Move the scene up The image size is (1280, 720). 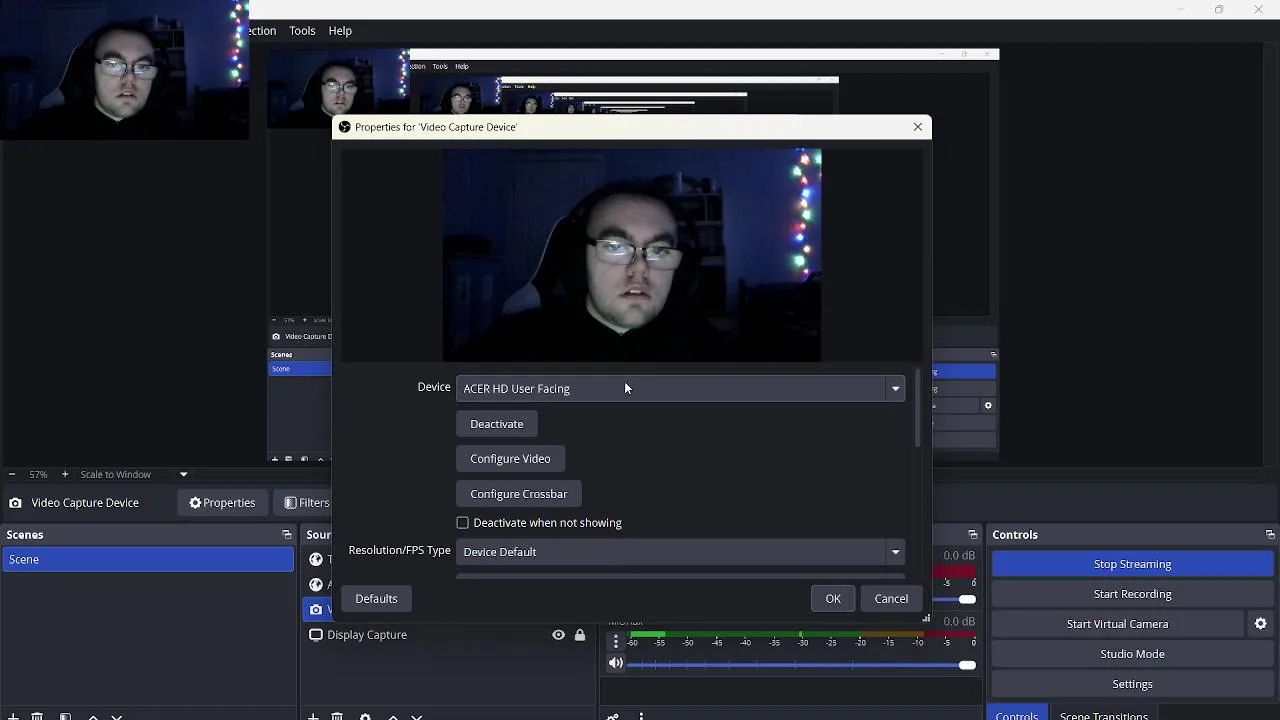93,716
